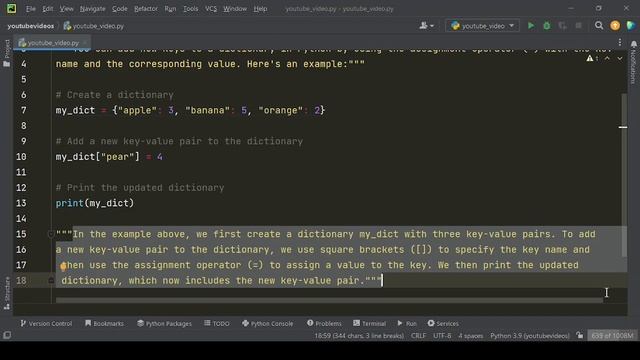Open Search Everywhere magnifier icon
Viewport: 640px width, 360px height.
599,26
